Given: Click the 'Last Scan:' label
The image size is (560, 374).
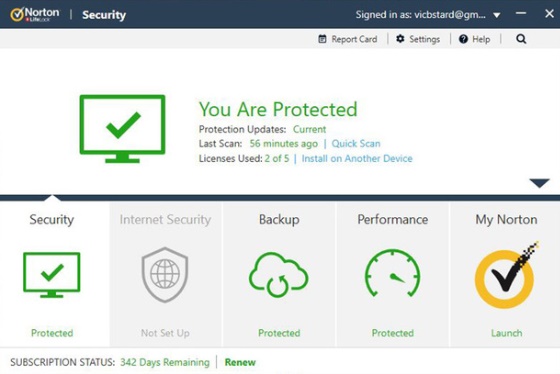Looking at the screenshot, I should click(x=220, y=144).
